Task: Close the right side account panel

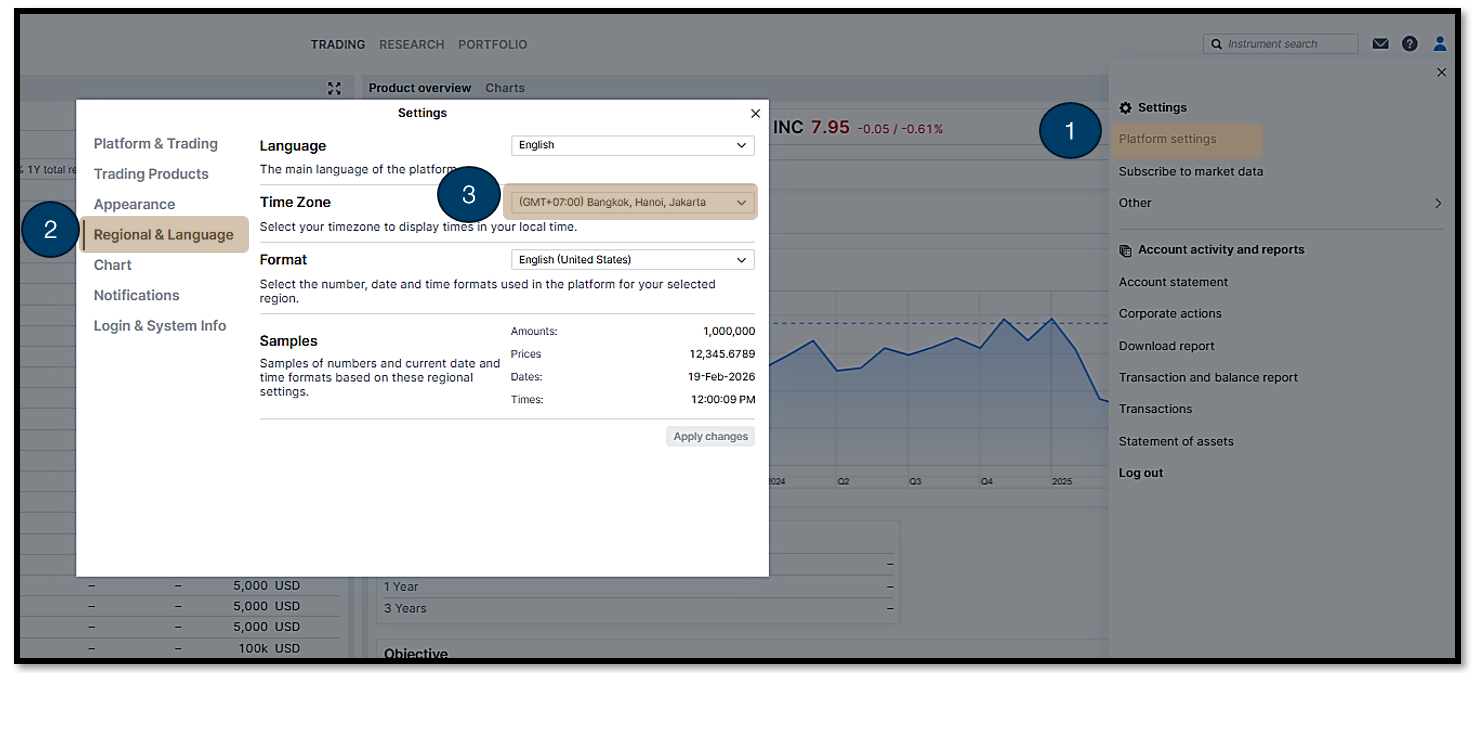Action: pos(1441,72)
